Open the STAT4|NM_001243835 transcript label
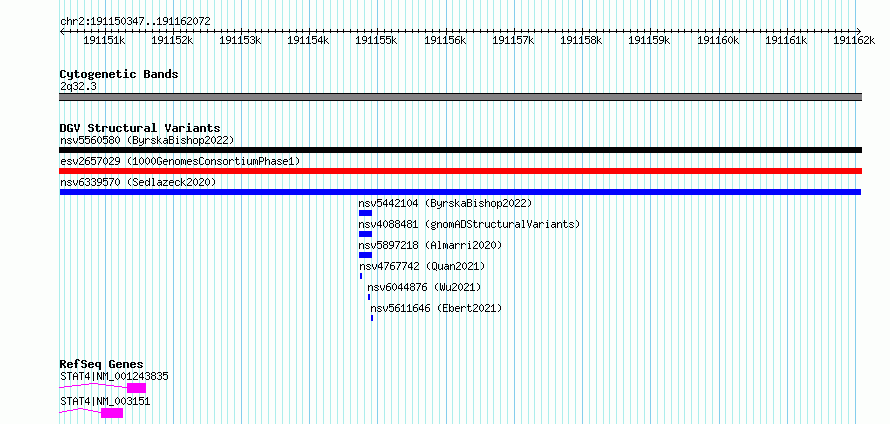The width and height of the screenshot is (890, 424). click(x=114, y=376)
